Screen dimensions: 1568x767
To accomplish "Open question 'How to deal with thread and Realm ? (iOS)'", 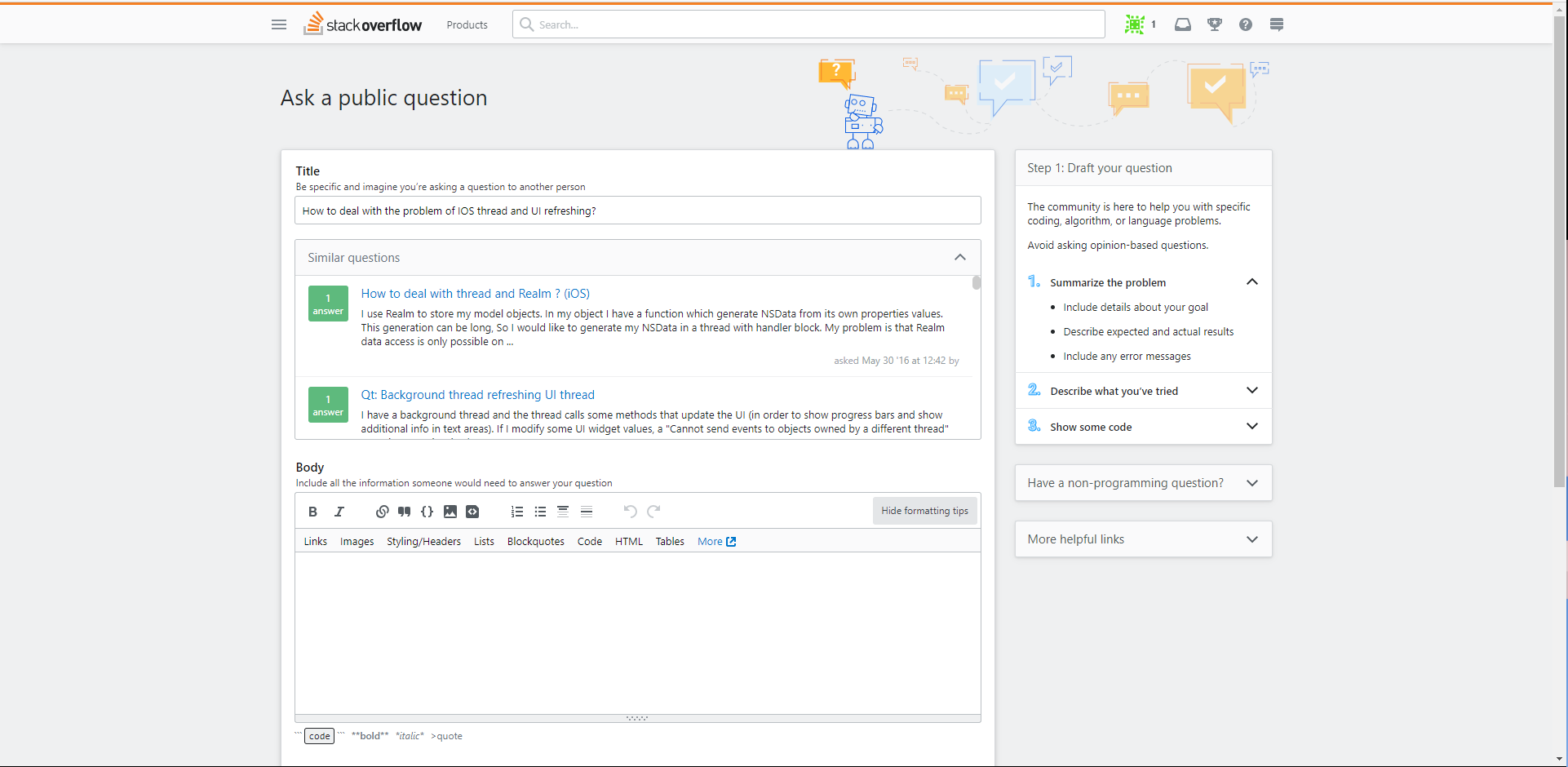I will coord(476,294).
